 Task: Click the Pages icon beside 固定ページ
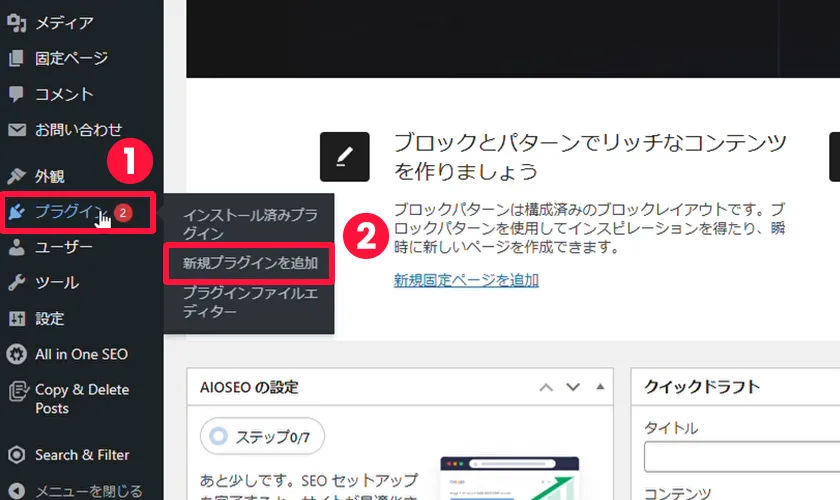16,58
